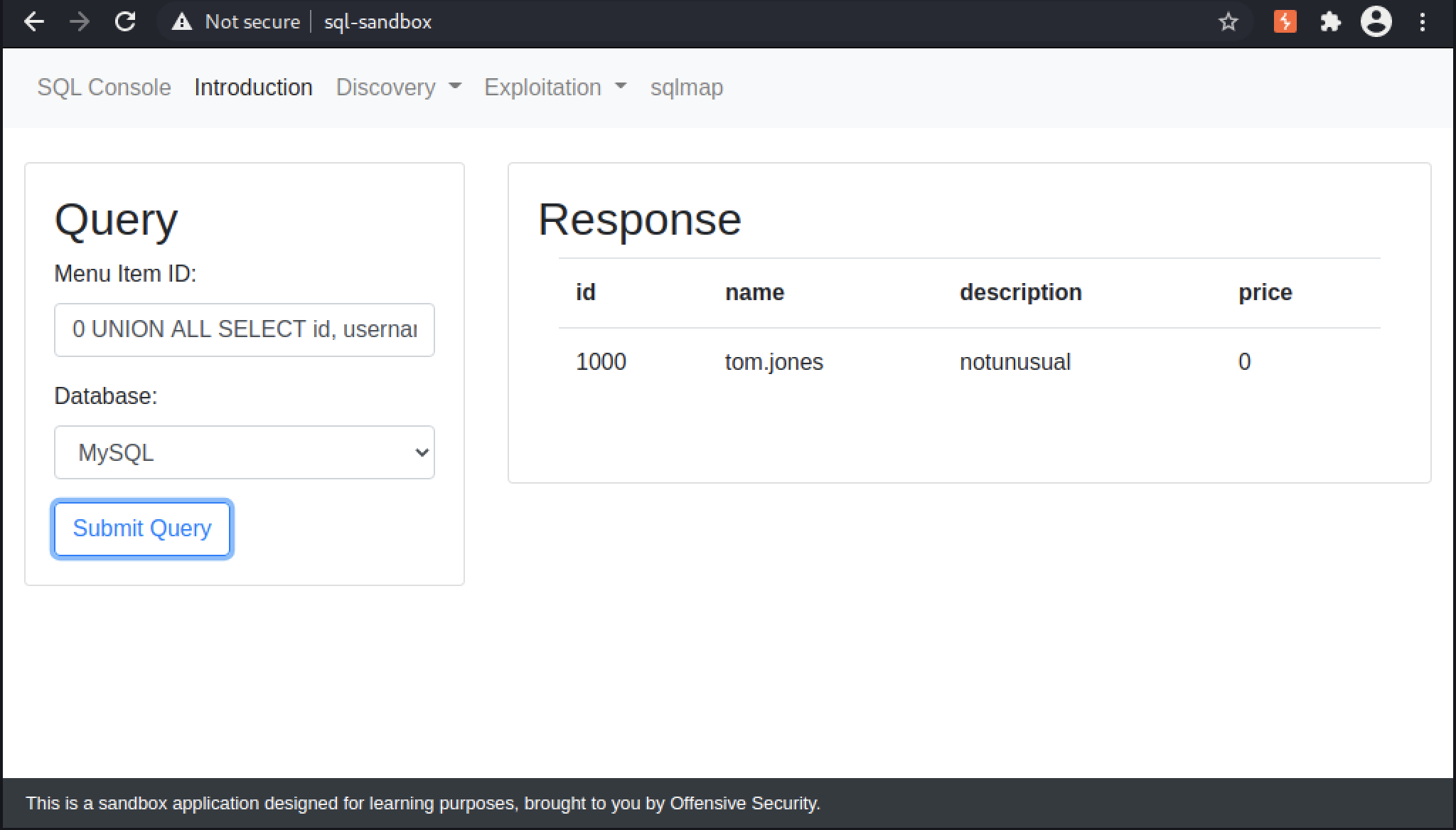Click the Response heading
1456x830 pixels.
point(639,219)
